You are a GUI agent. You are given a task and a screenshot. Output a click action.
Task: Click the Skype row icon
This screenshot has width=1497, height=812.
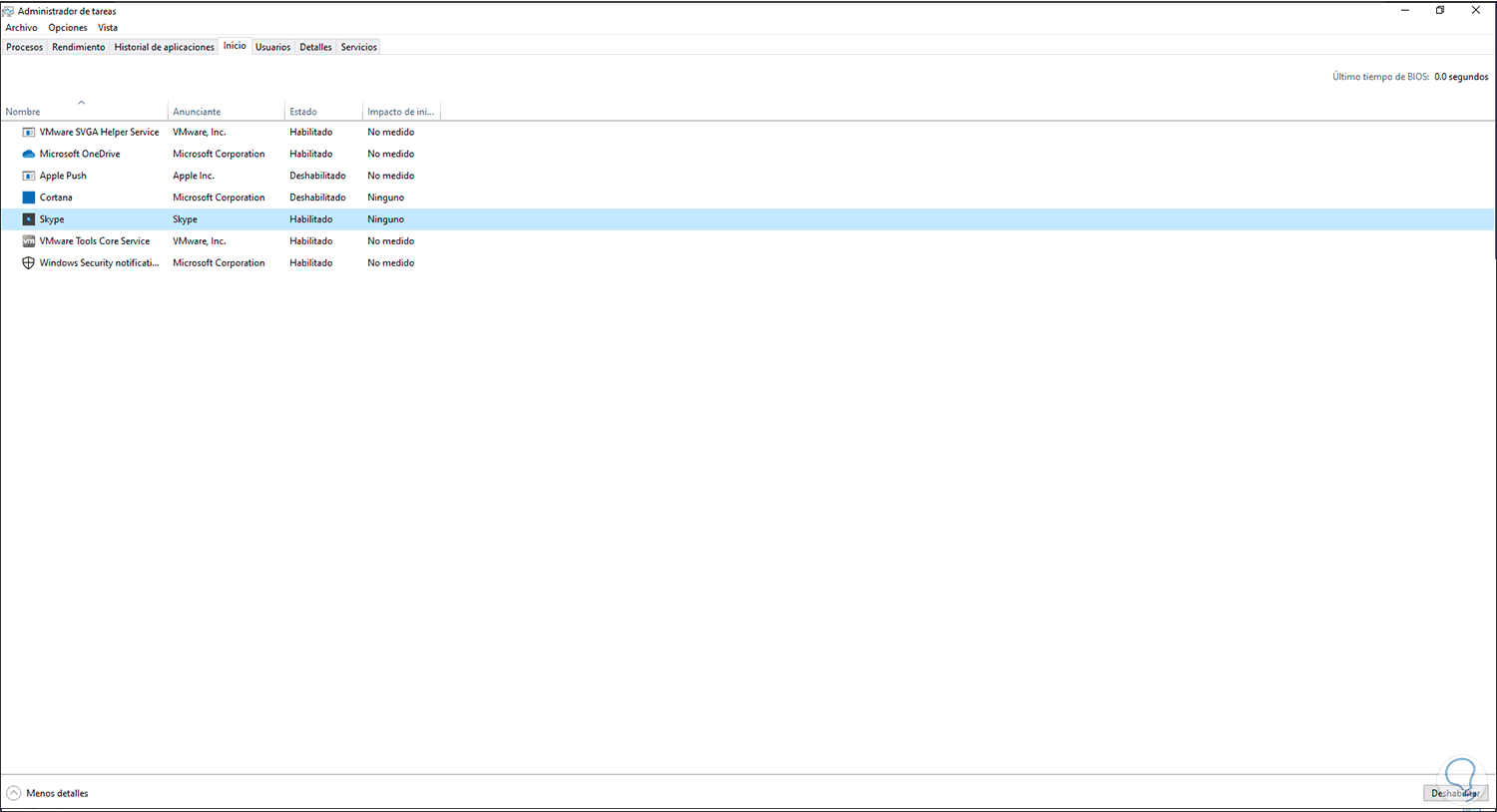click(29, 219)
